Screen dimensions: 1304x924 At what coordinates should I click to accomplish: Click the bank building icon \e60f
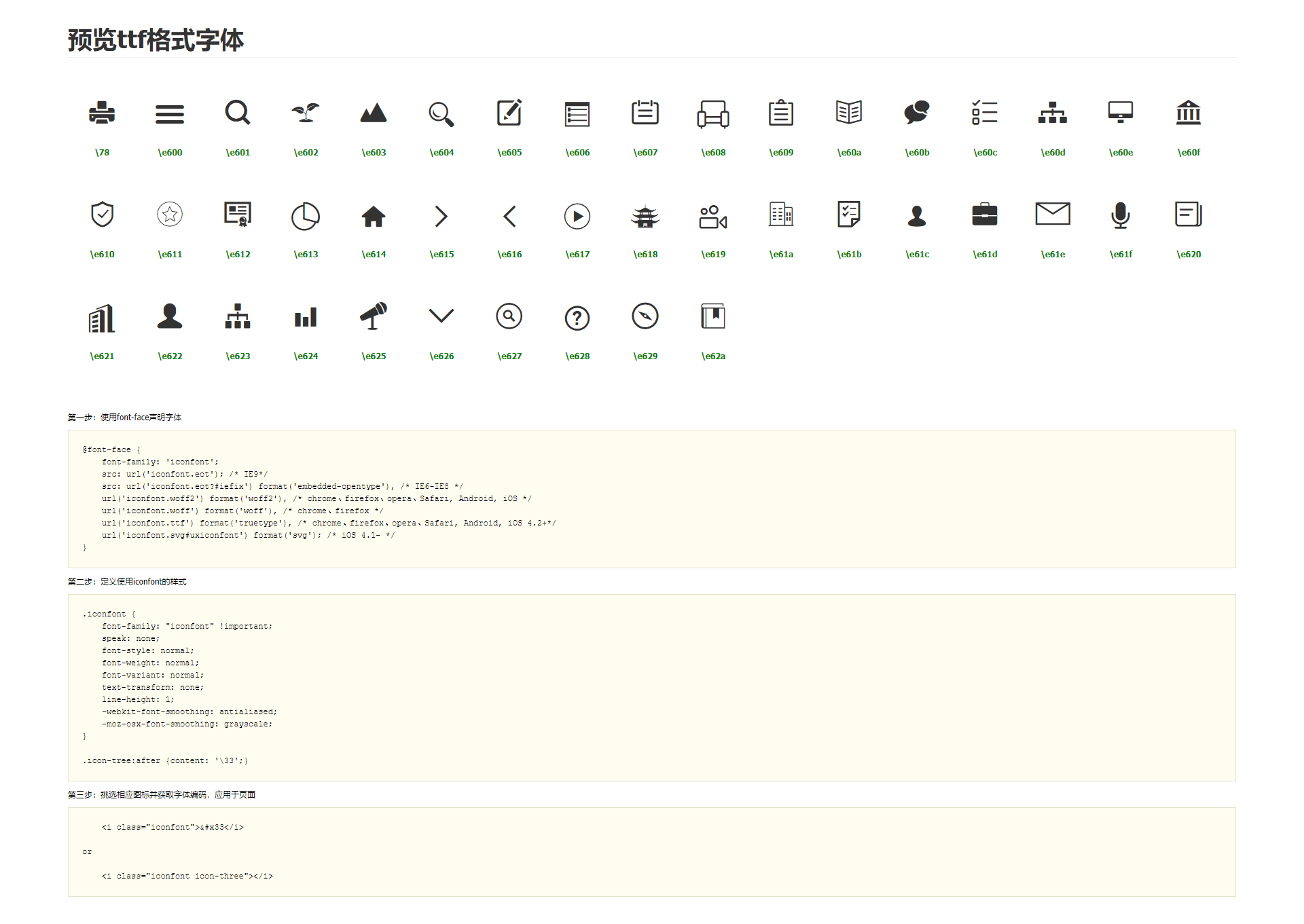(x=1189, y=113)
